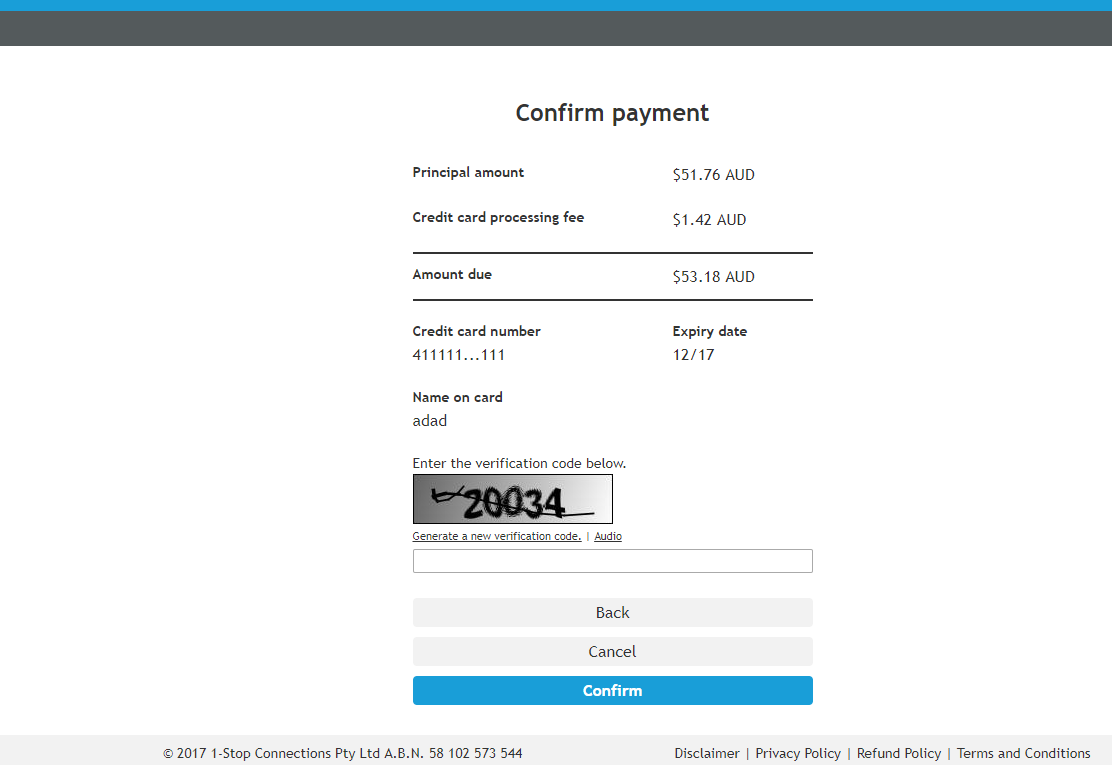Click the Cancel button

(x=613, y=652)
